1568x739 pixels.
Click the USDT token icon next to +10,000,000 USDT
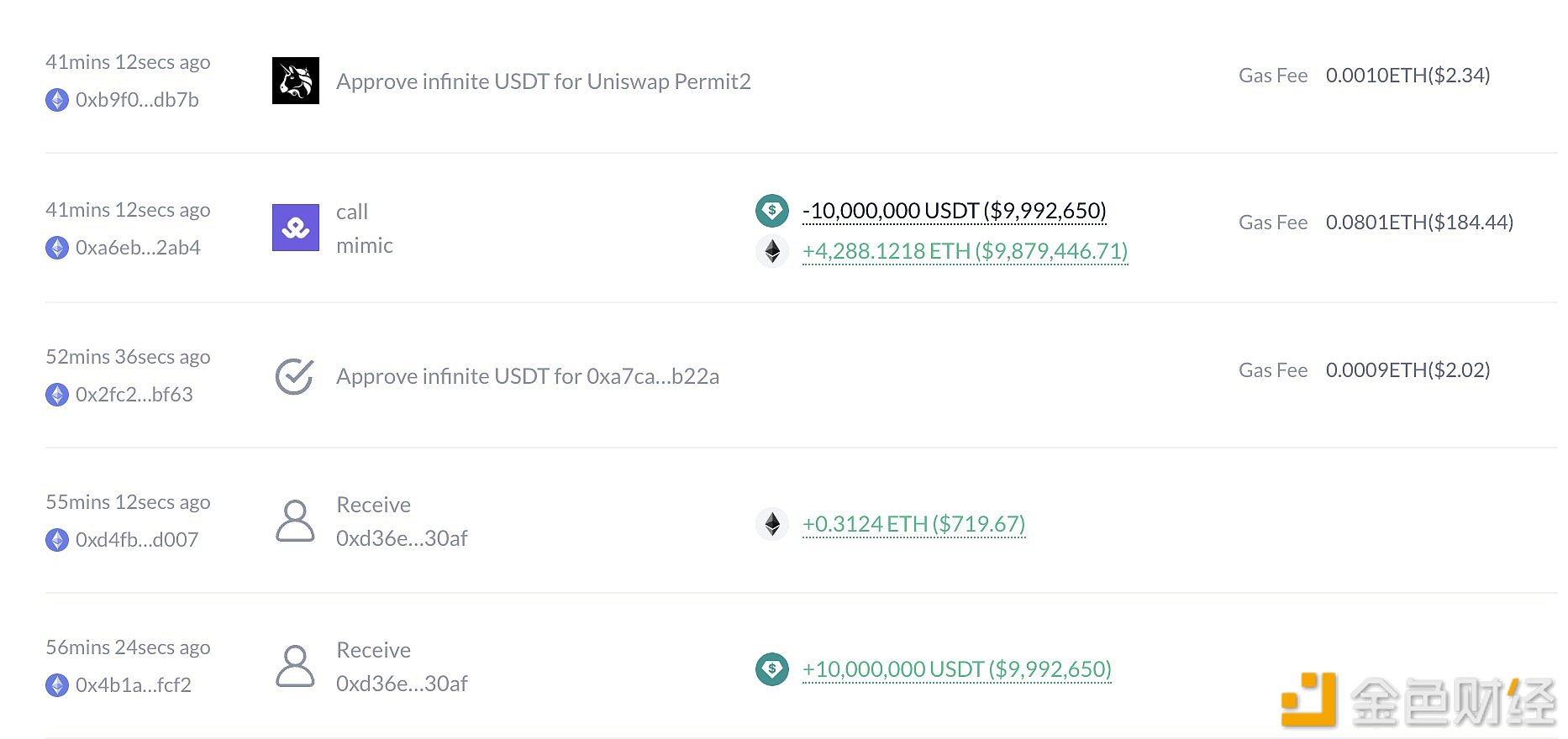click(771, 669)
